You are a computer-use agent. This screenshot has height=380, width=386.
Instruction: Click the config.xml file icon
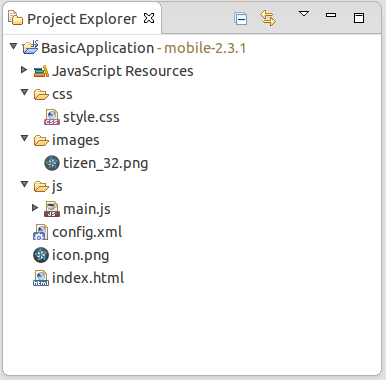coord(41,232)
